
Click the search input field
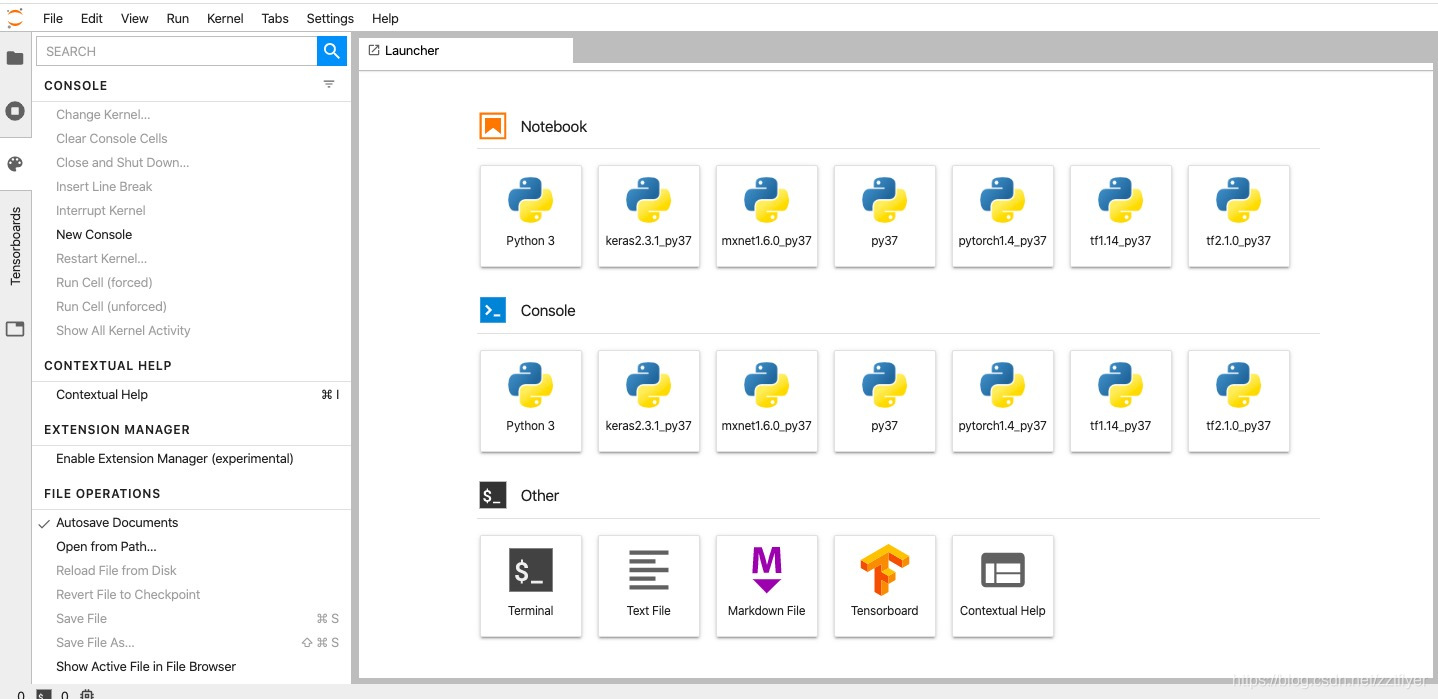click(x=176, y=51)
